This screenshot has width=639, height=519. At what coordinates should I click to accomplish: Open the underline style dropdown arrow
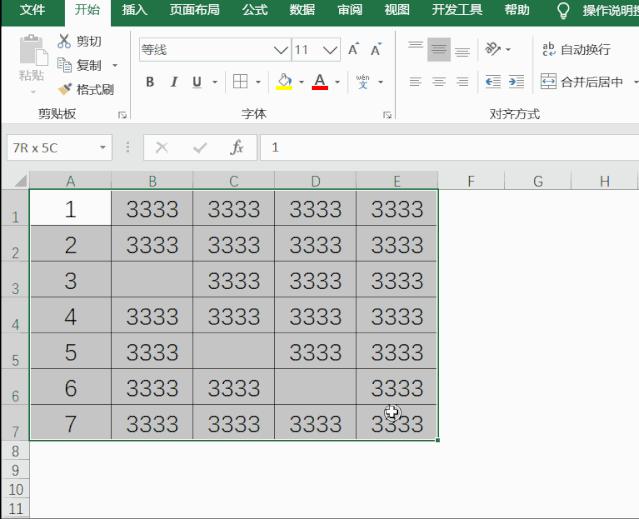(x=215, y=82)
